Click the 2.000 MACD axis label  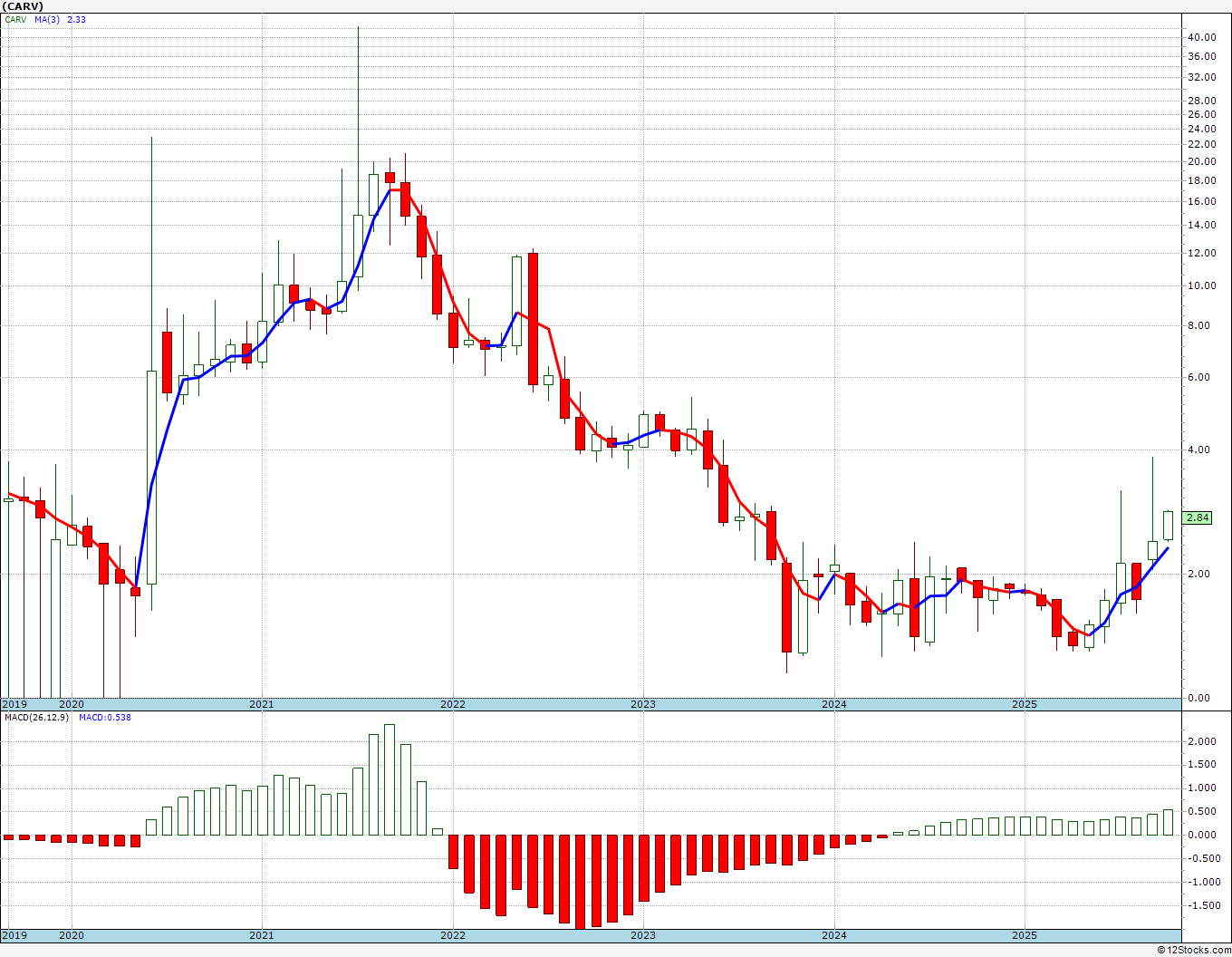(1201, 741)
